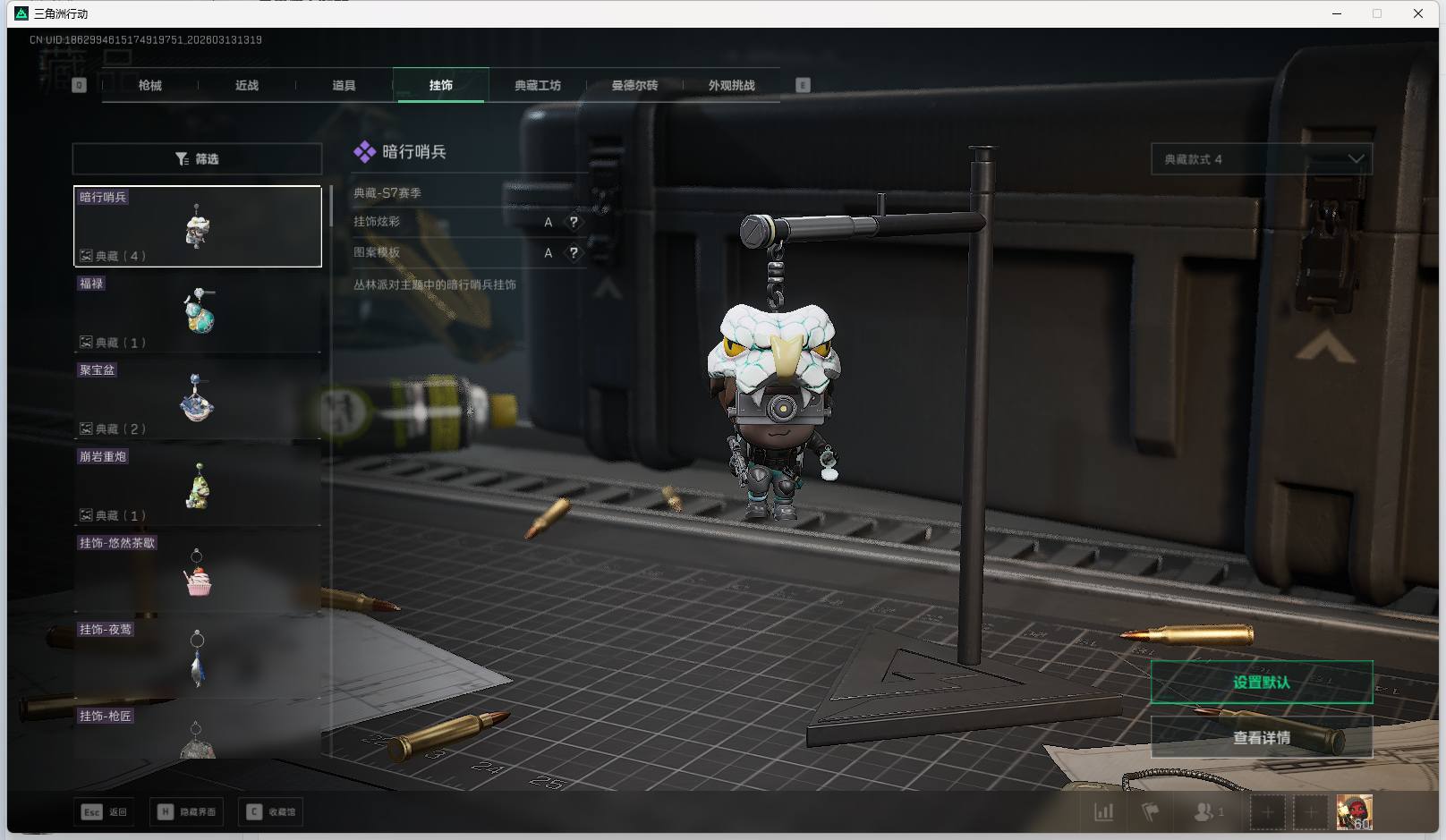Viewport: 1446px width, 840px height.
Task: Click the 典藏 collection icon on 福禄 card
Action: [x=86, y=343]
